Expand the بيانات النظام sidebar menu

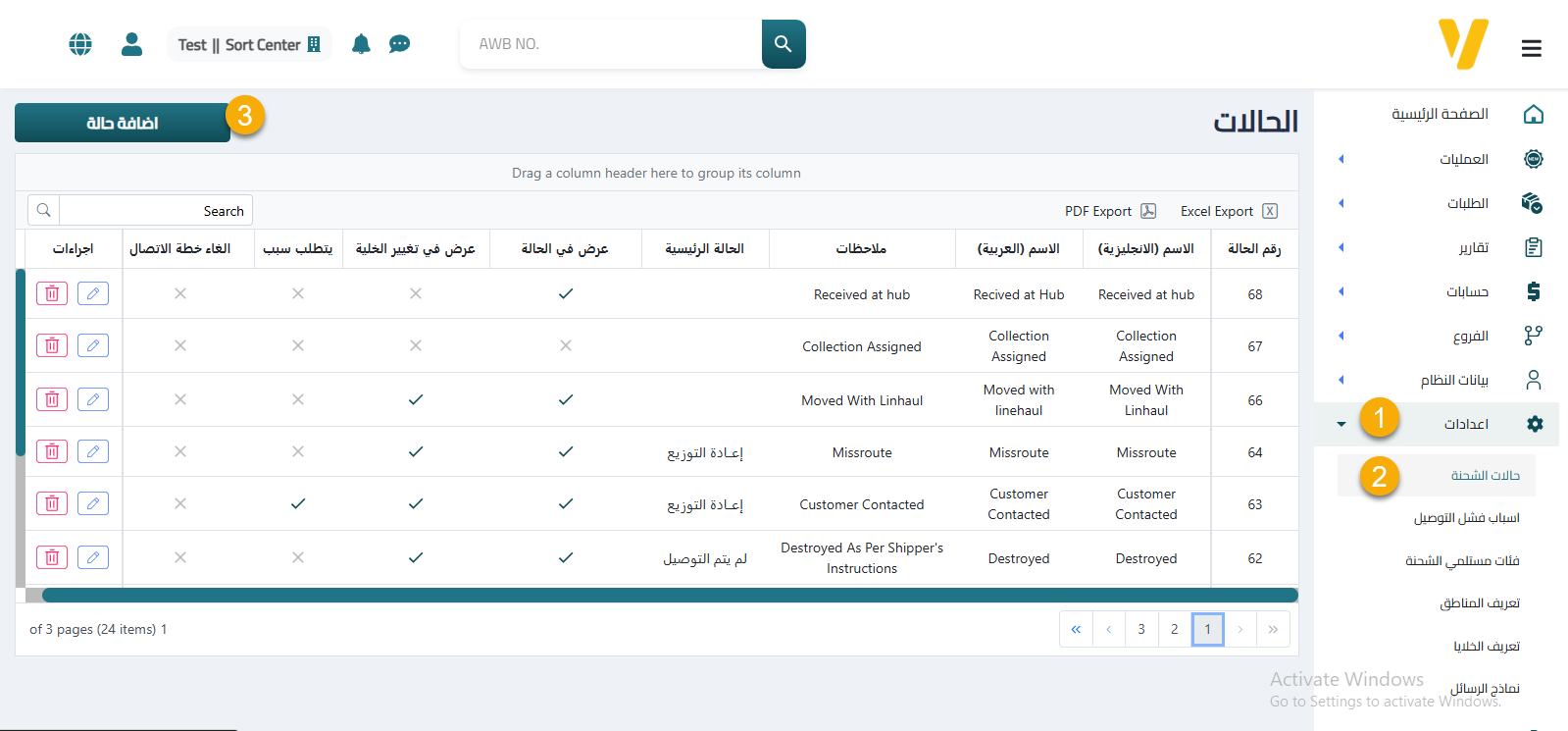(1340, 380)
